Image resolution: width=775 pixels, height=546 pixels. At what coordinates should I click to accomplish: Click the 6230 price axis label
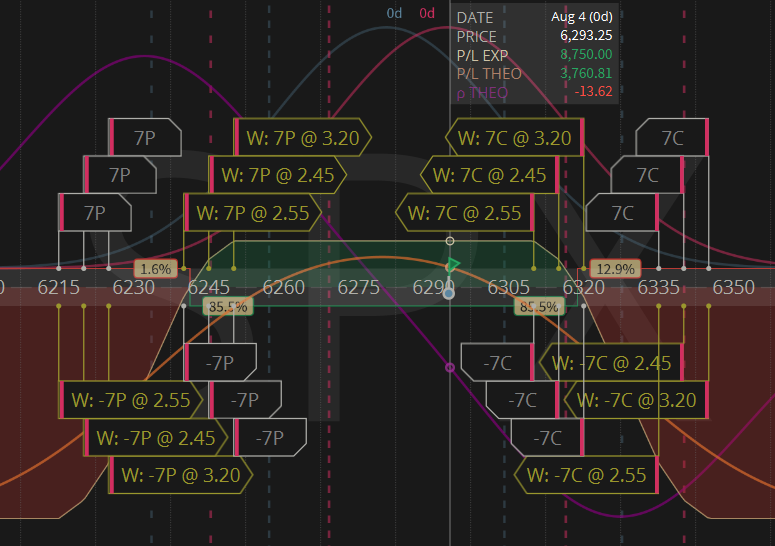pyautogui.click(x=133, y=287)
